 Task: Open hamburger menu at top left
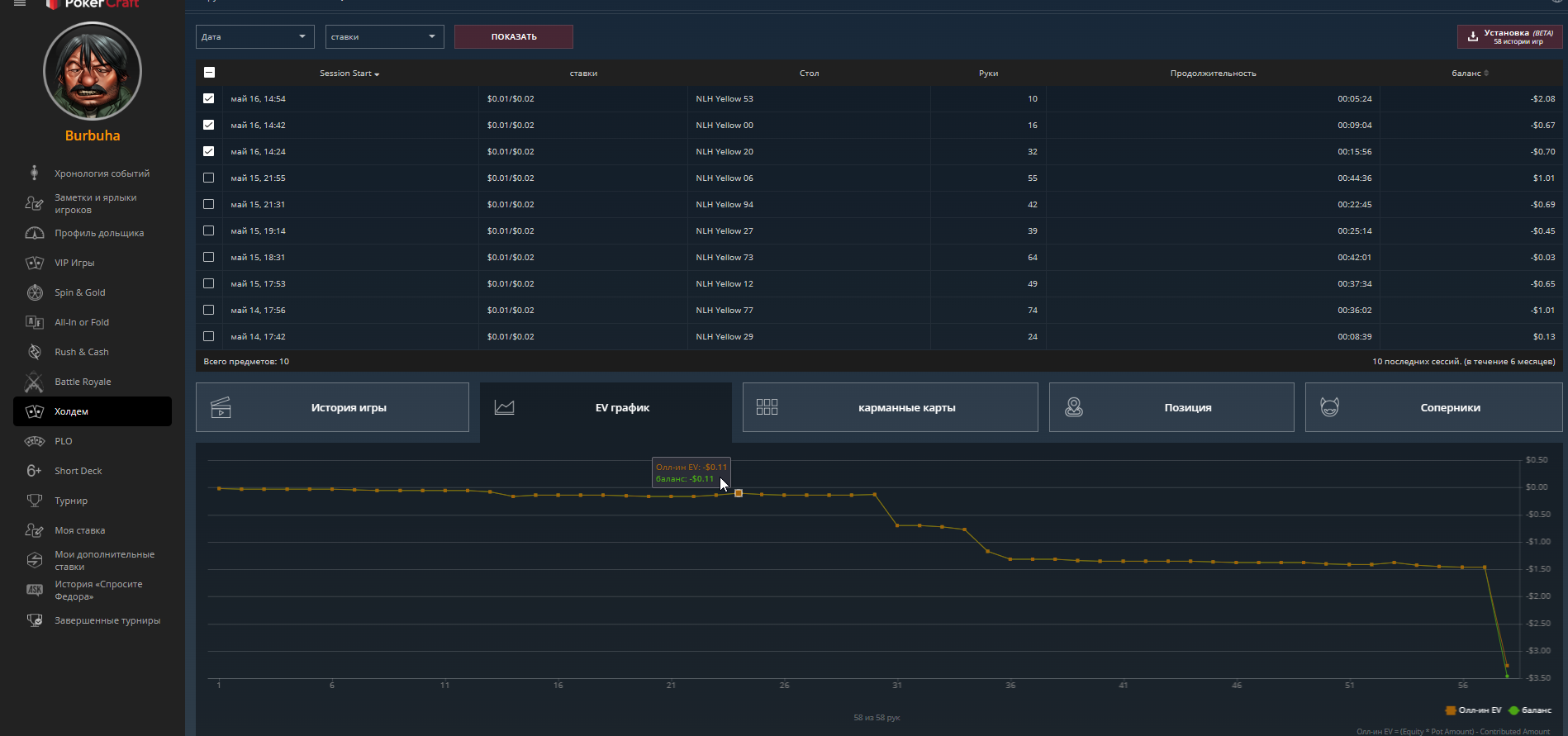[20, 3]
